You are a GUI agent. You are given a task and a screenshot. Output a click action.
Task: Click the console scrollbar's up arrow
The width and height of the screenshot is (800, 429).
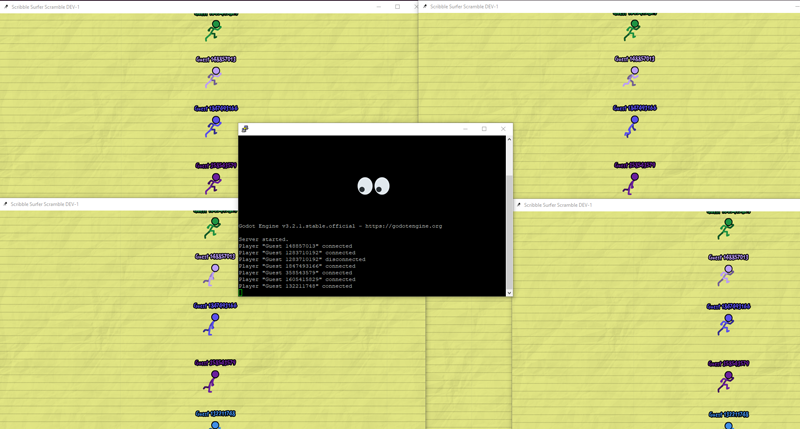click(x=509, y=140)
